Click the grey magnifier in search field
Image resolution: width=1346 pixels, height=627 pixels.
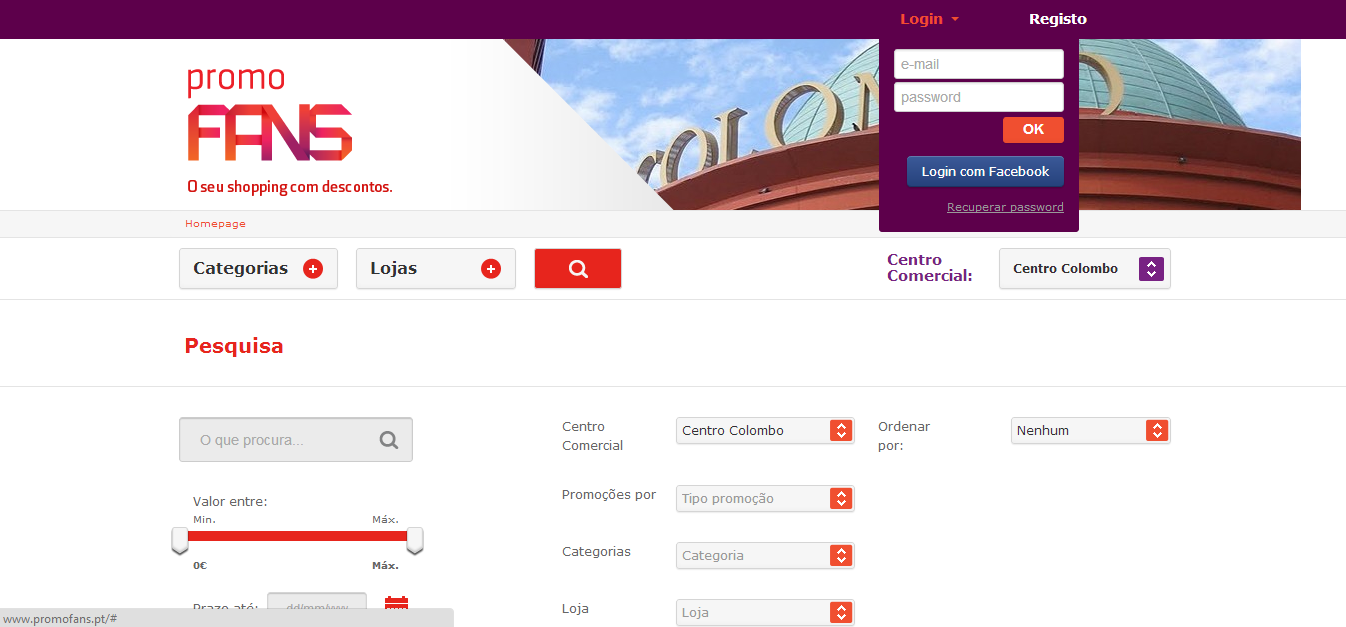tap(389, 440)
